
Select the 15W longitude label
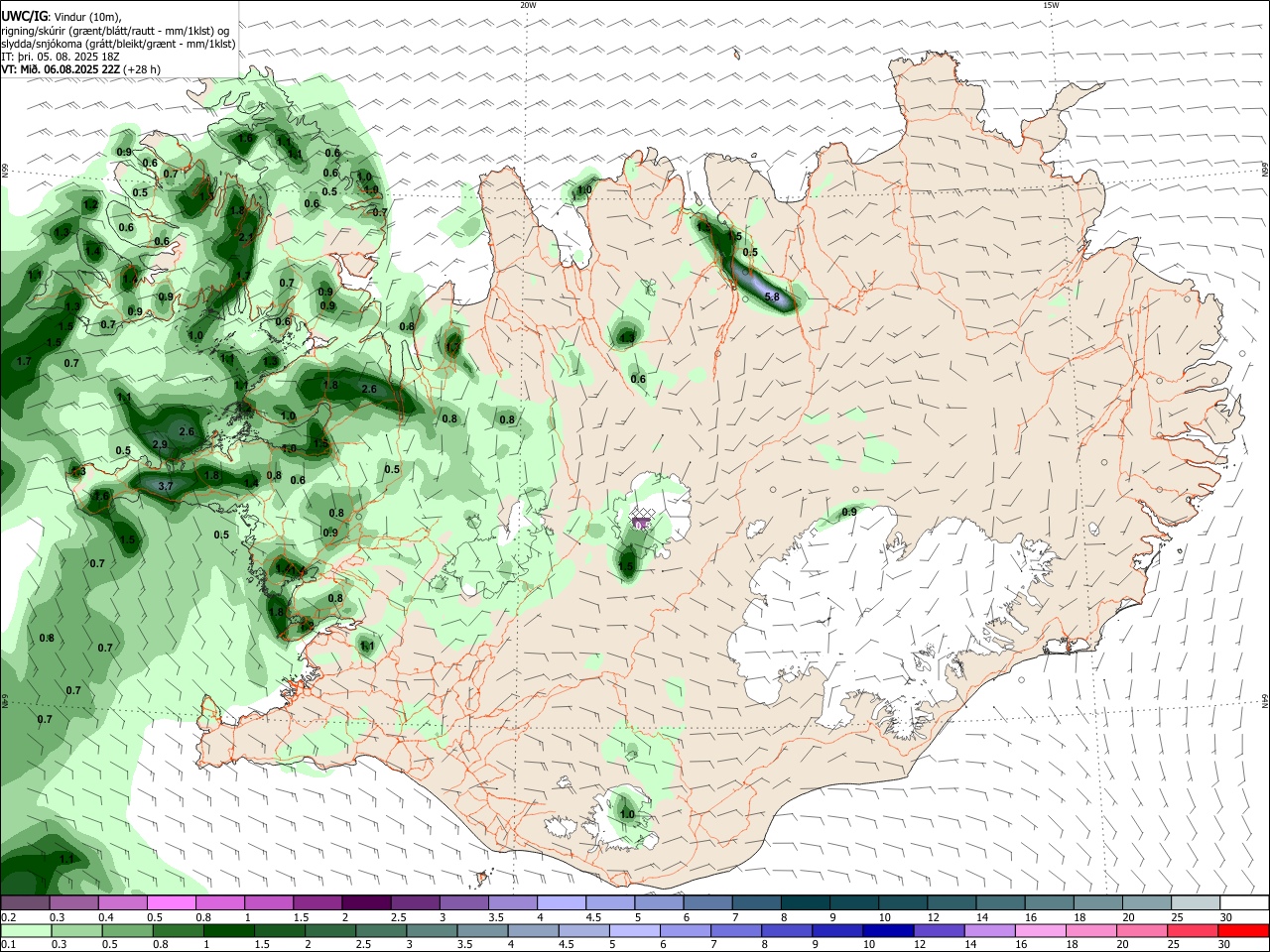click(1051, 5)
